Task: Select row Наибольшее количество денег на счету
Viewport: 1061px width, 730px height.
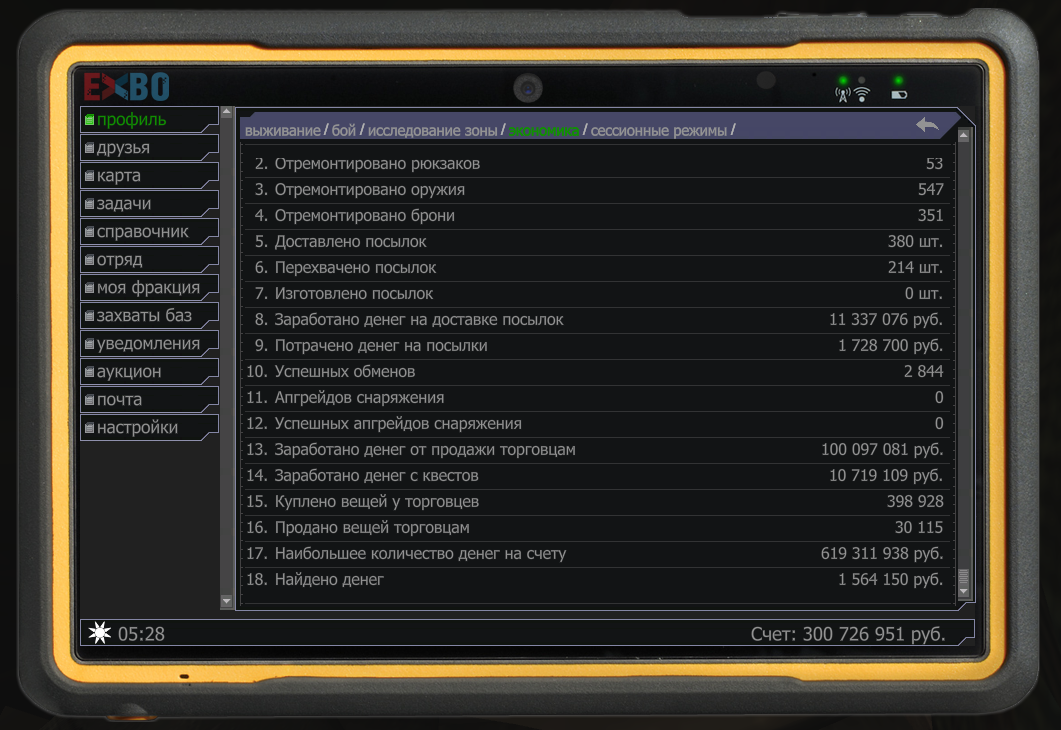Action: pyautogui.click(x=596, y=553)
